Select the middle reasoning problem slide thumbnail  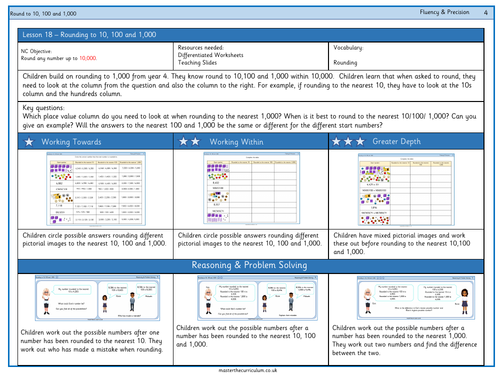click(x=257, y=298)
